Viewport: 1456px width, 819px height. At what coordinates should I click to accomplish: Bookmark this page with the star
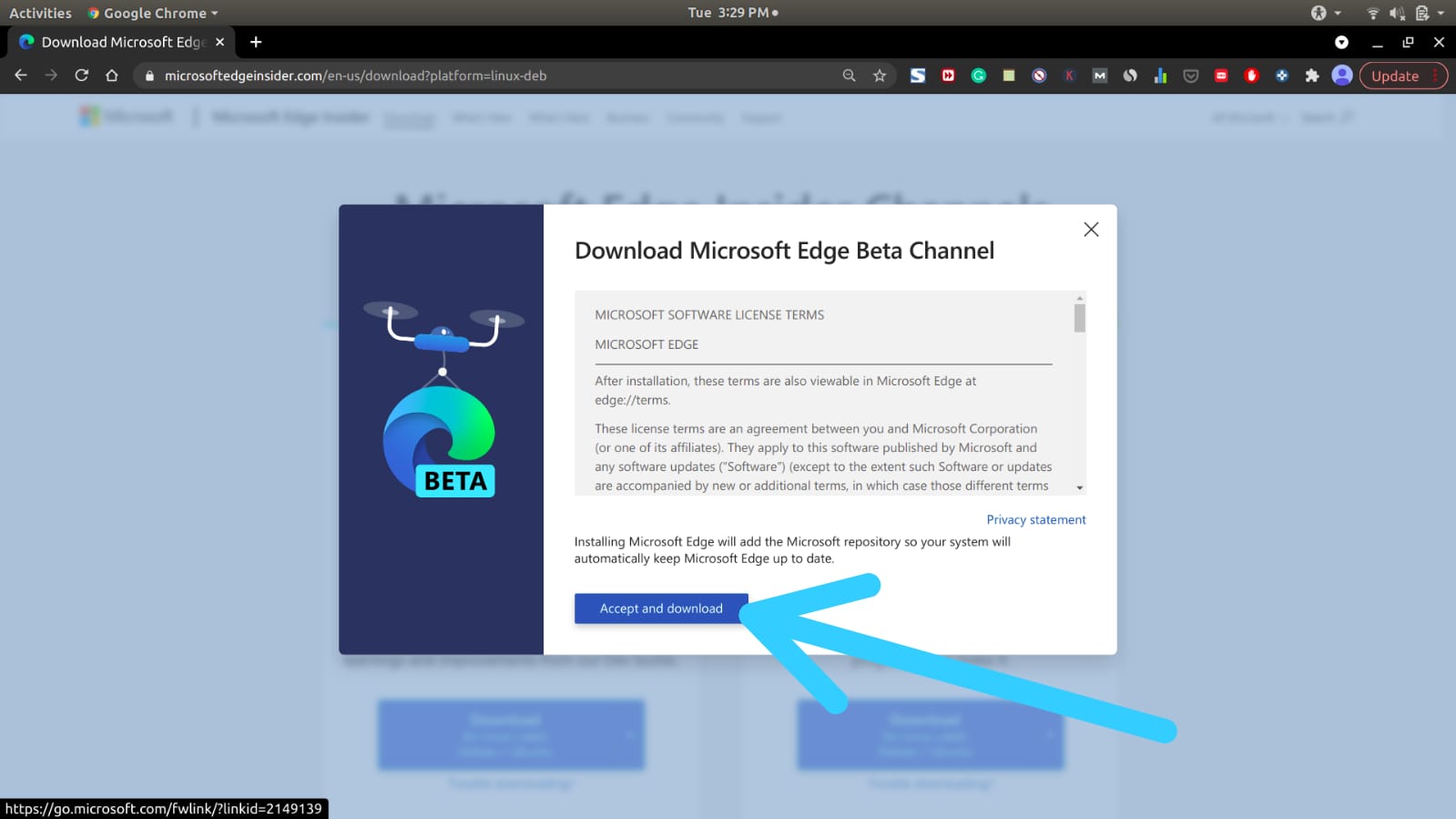point(880,76)
